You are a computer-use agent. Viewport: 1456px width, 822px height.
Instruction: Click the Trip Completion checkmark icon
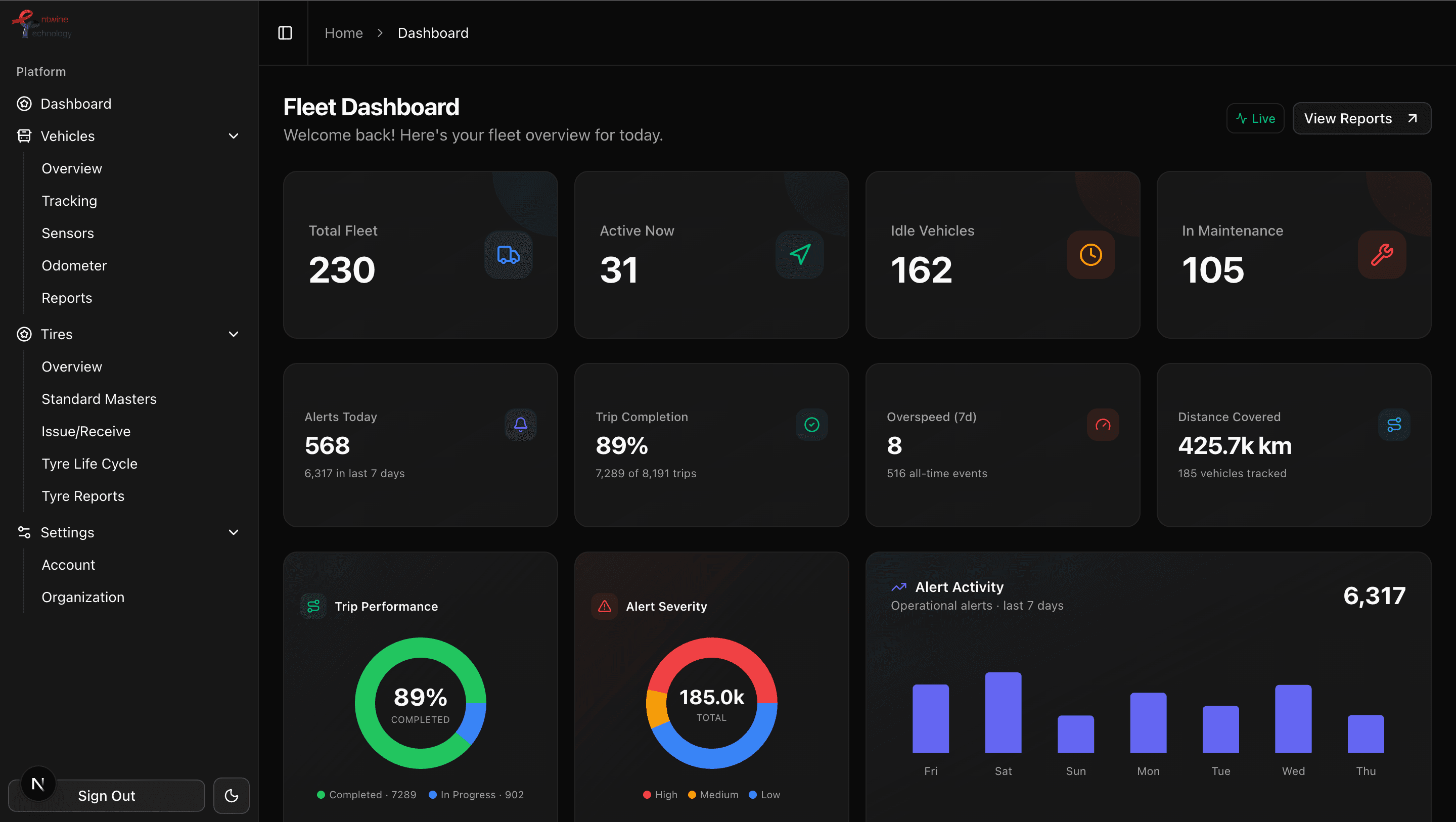tap(811, 424)
